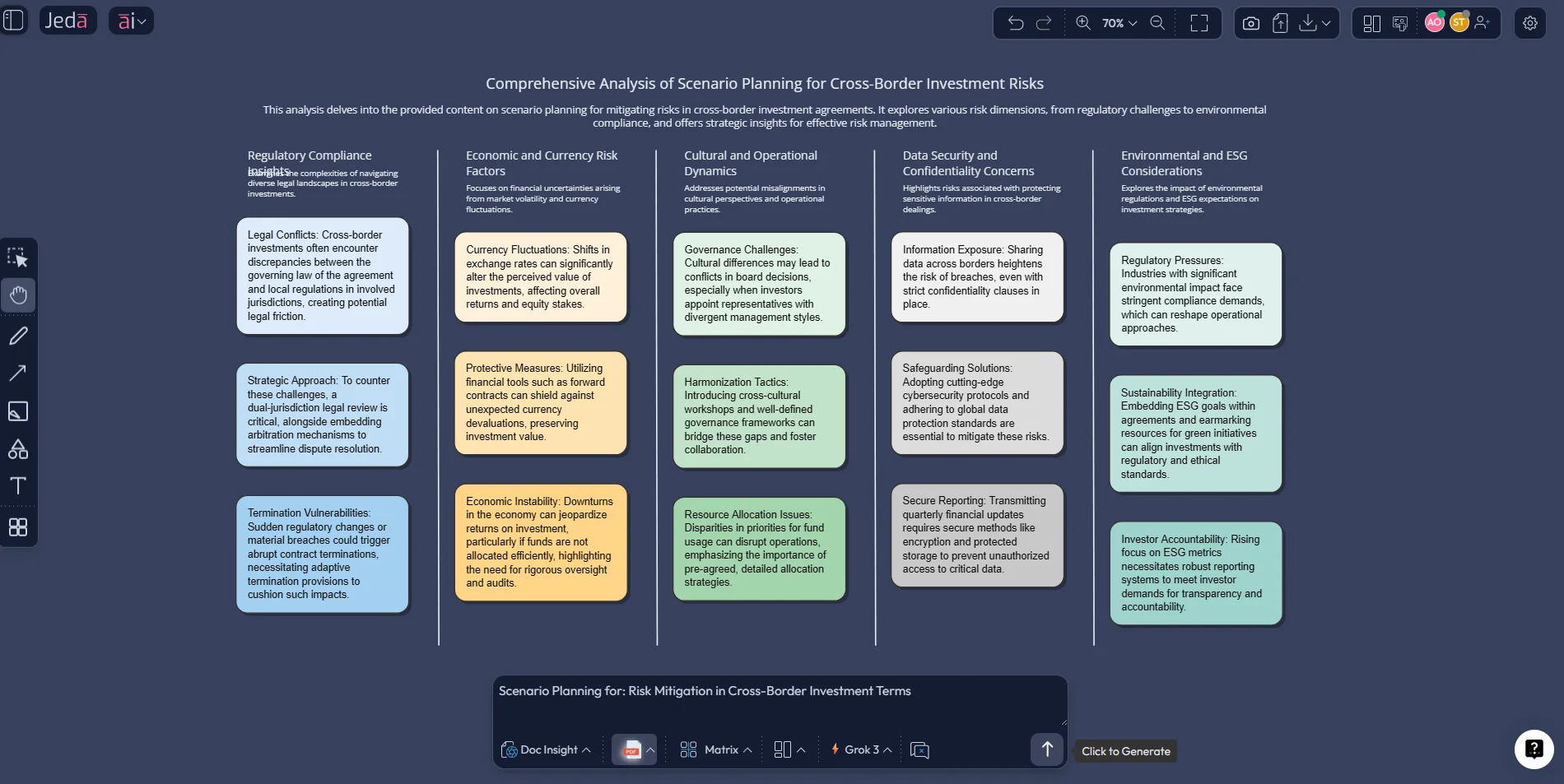Zoom in with magnifier plus icon
This screenshot has width=1564, height=784.
coord(1083,23)
